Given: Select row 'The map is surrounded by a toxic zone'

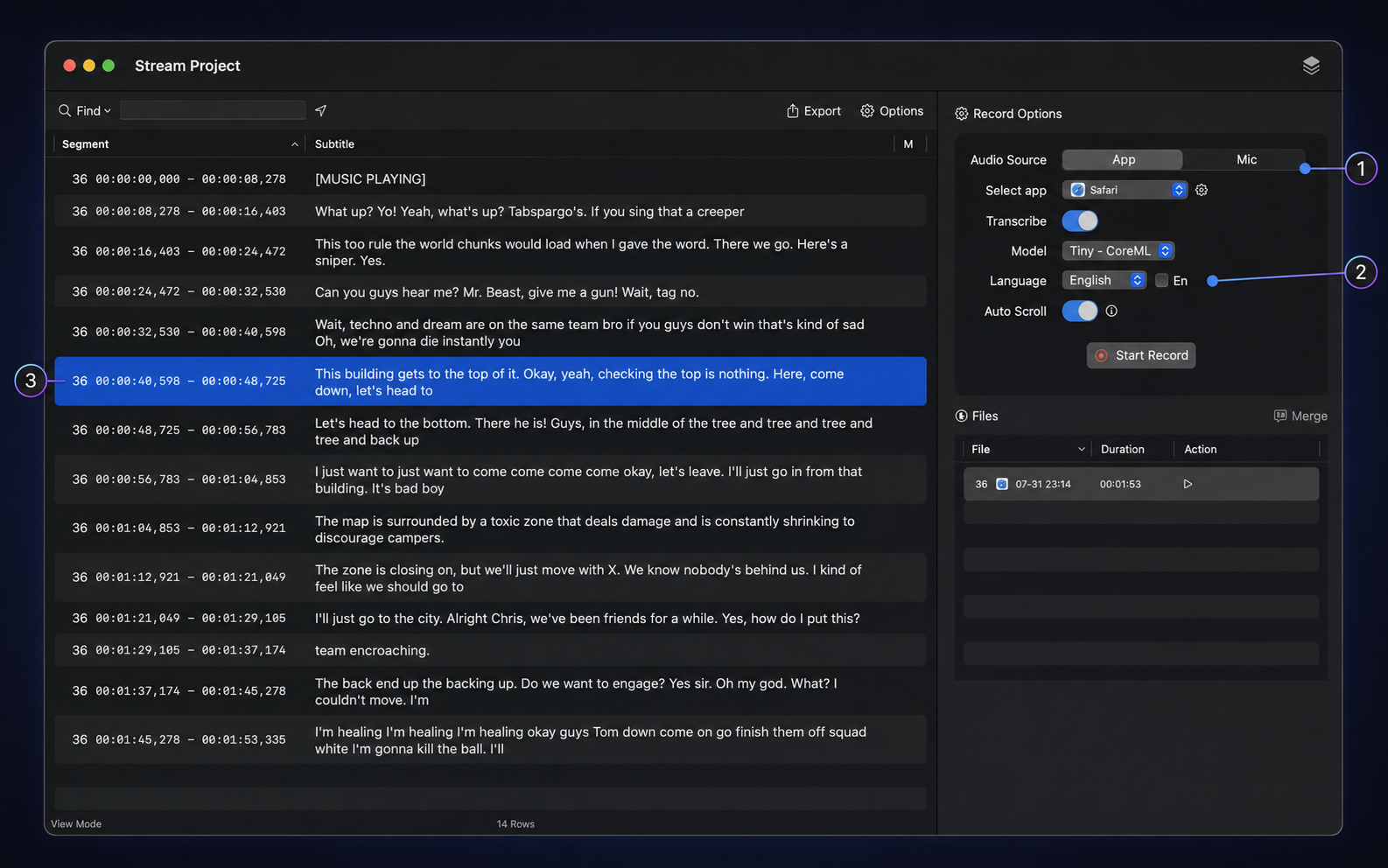Looking at the screenshot, I should [x=490, y=528].
